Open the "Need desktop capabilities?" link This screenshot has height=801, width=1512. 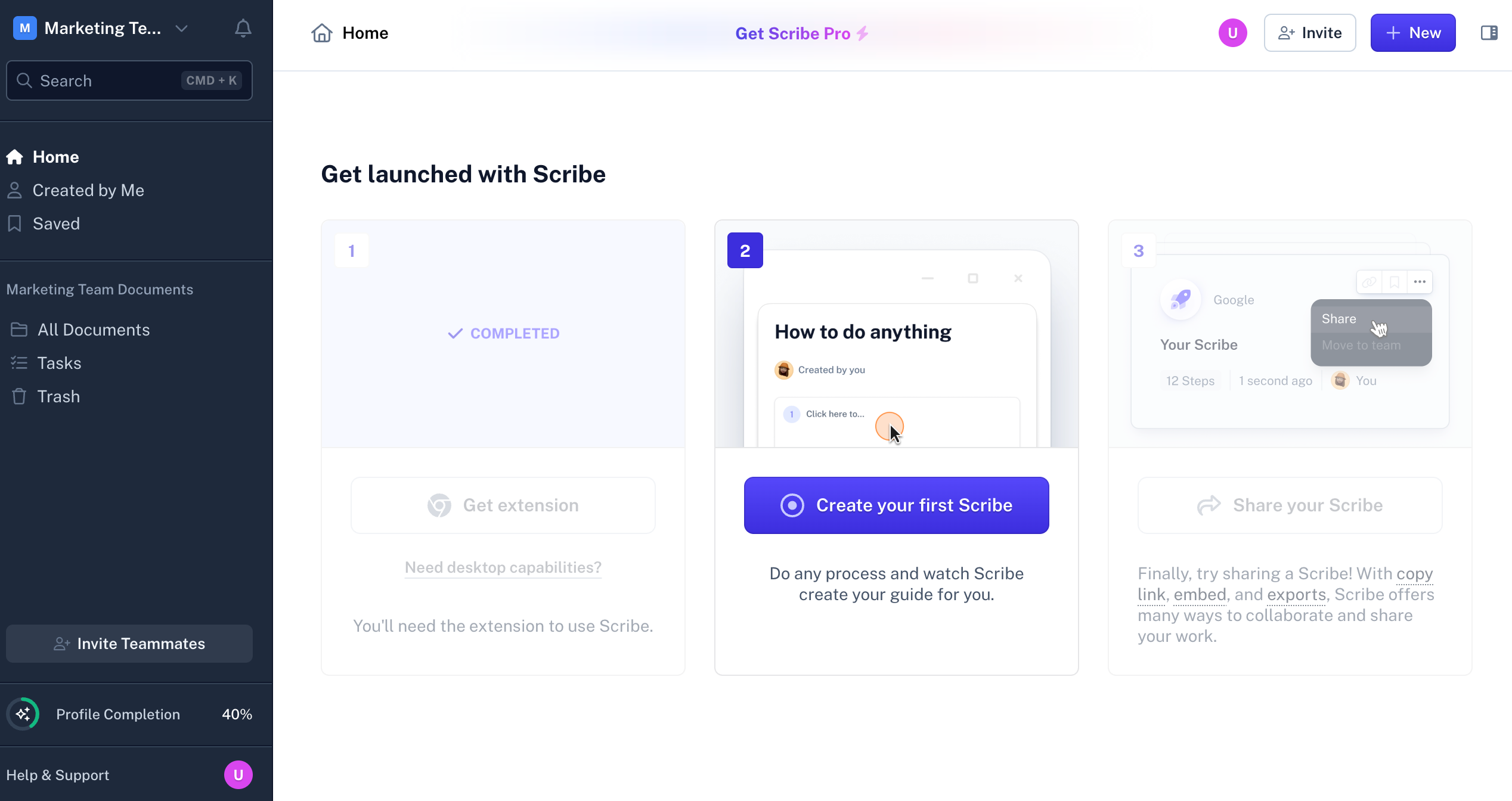[x=503, y=567]
